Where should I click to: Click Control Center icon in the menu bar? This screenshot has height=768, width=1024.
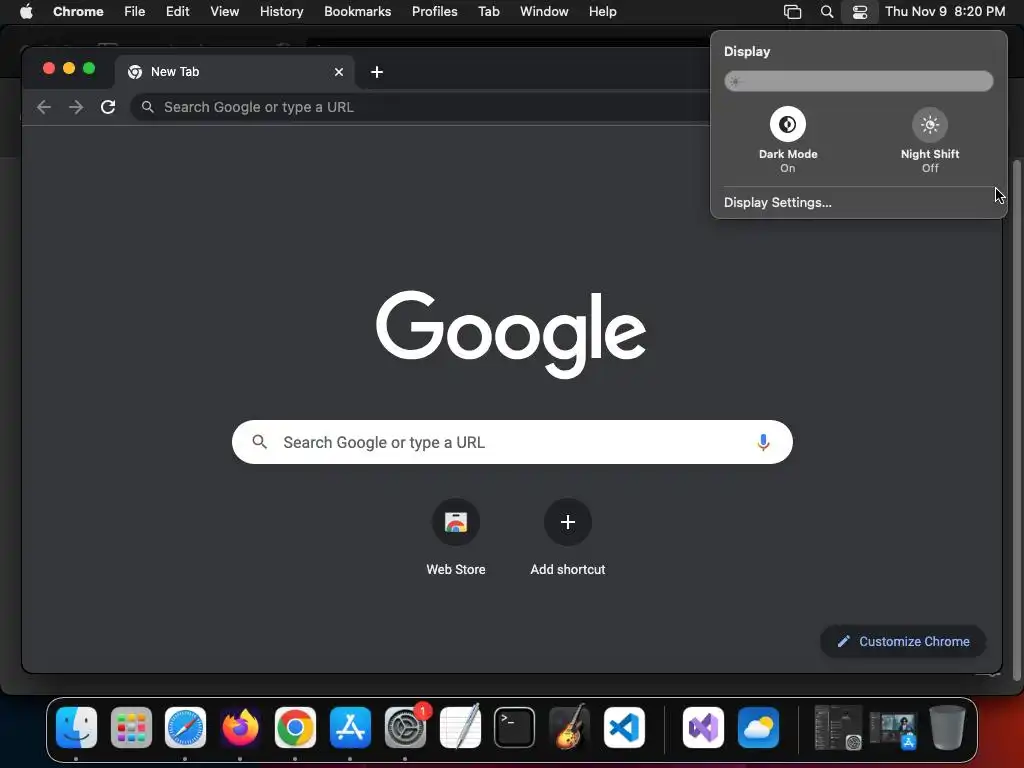(x=860, y=12)
